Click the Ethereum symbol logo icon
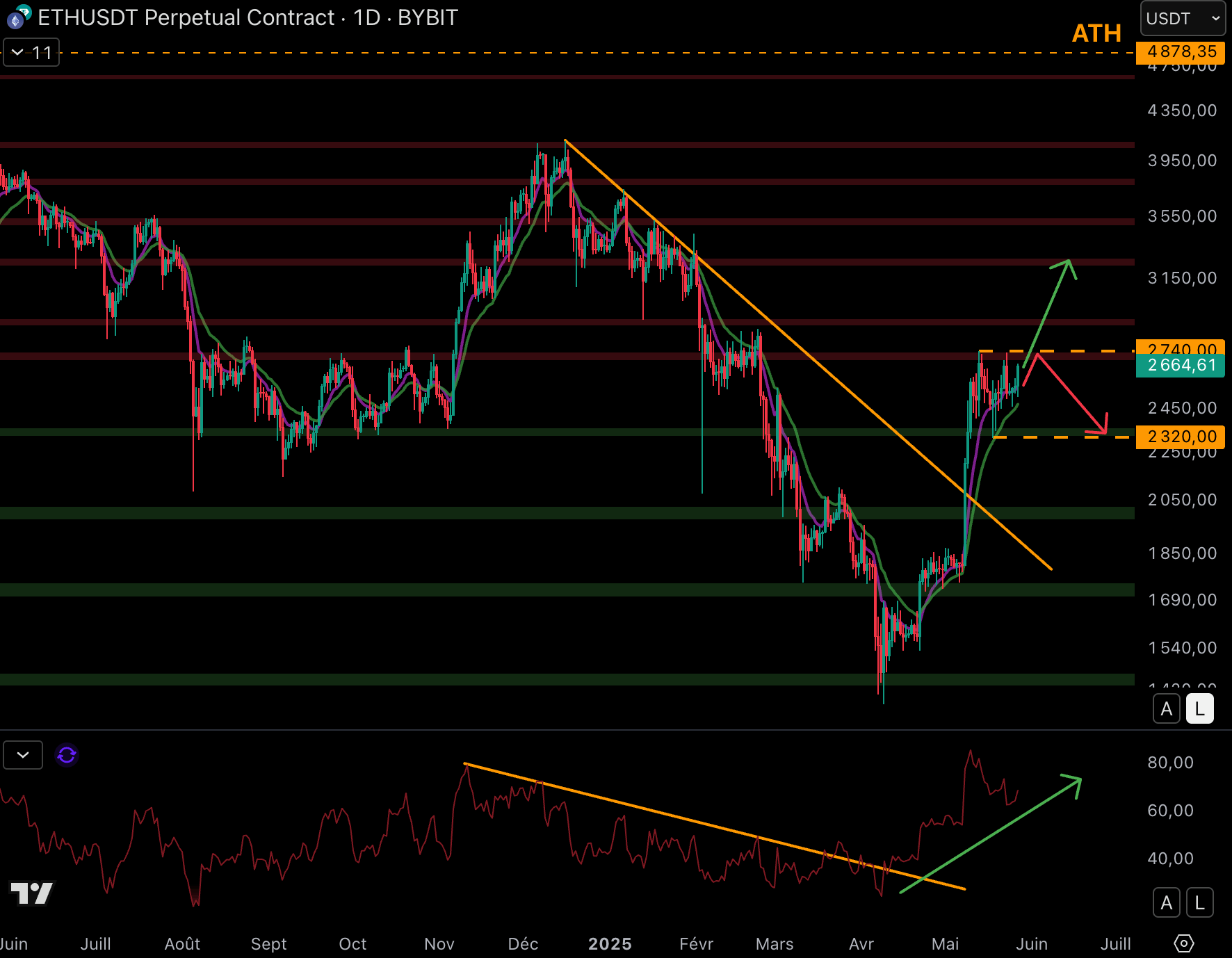1232x958 pixels. (x=17, y=19)
